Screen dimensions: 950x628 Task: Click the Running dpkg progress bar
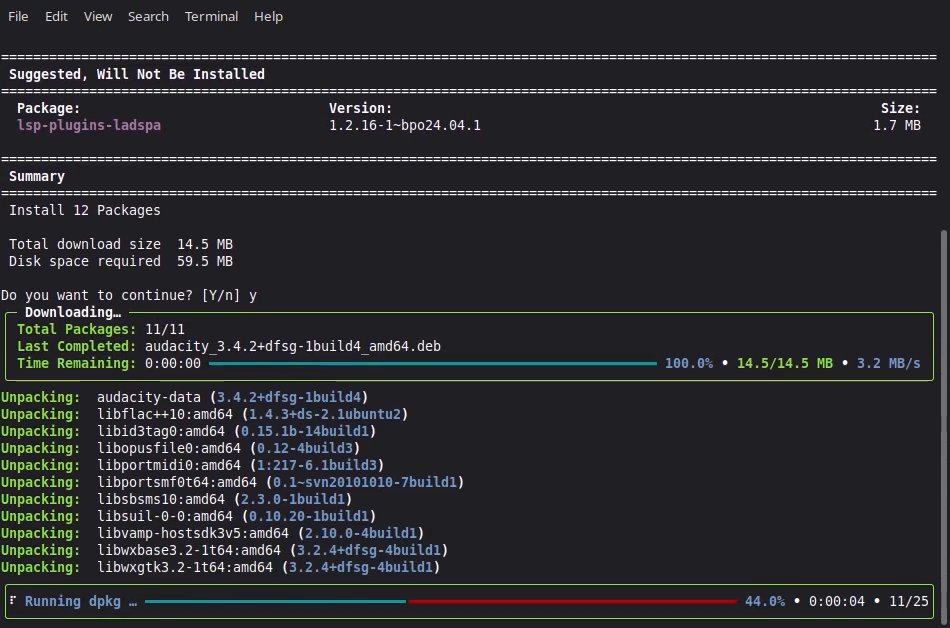pos(440,601)
